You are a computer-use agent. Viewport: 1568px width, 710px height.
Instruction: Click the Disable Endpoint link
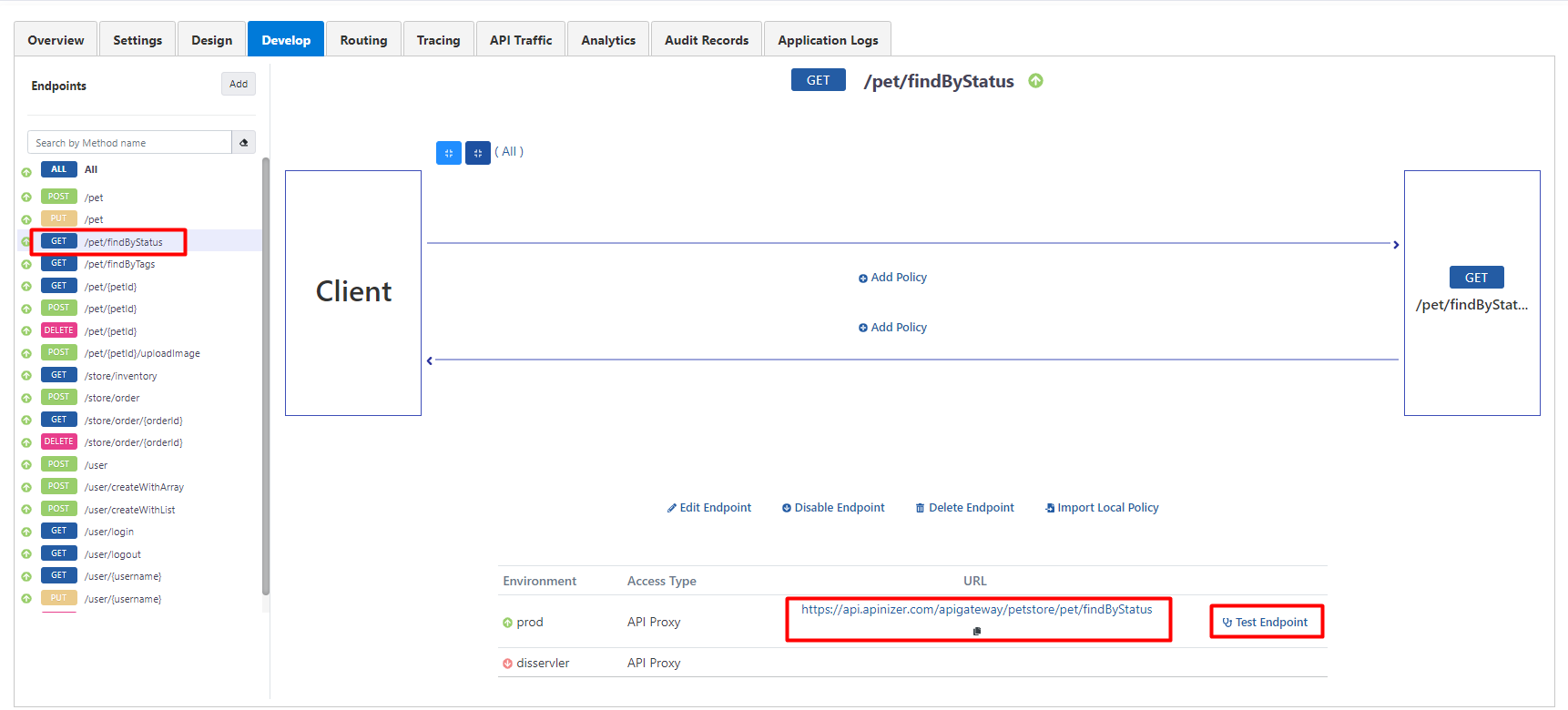(833, 508)
